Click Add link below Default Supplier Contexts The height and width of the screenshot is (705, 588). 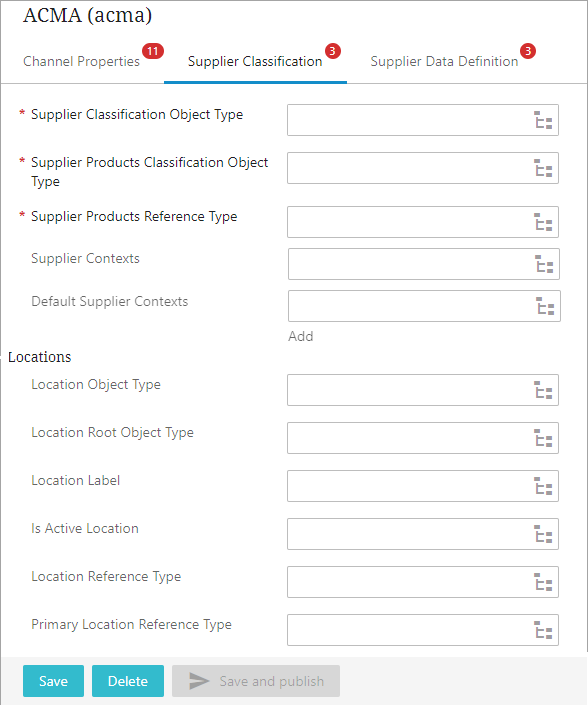[301, 336]
